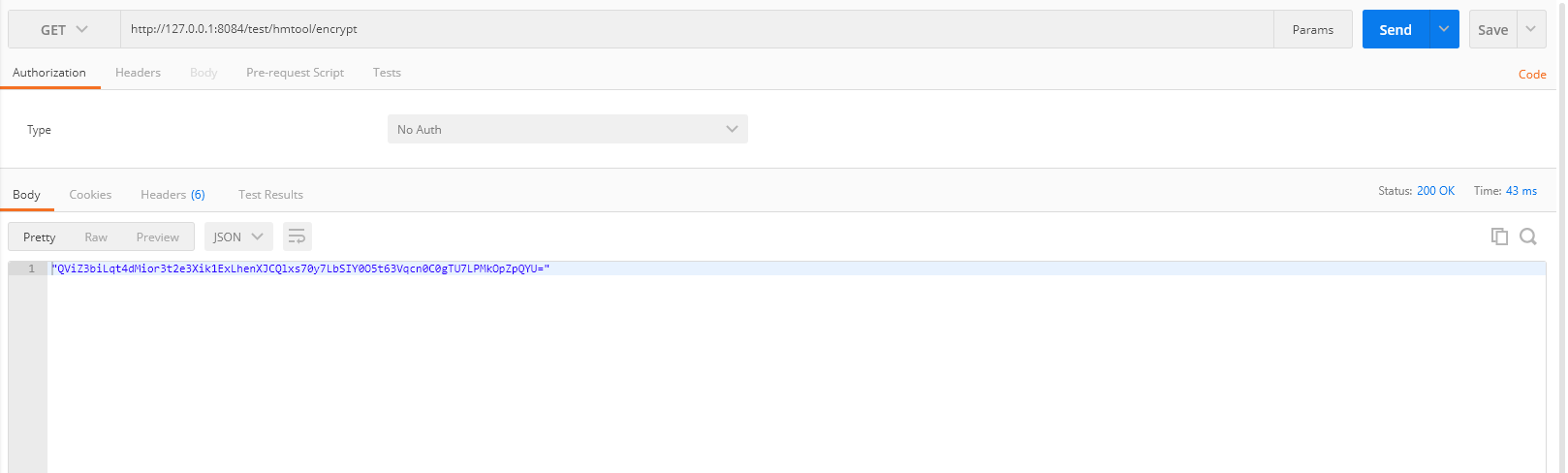Open the response Cookies tab
This screenshot has width=1568, height=473.
click(90, 195)
